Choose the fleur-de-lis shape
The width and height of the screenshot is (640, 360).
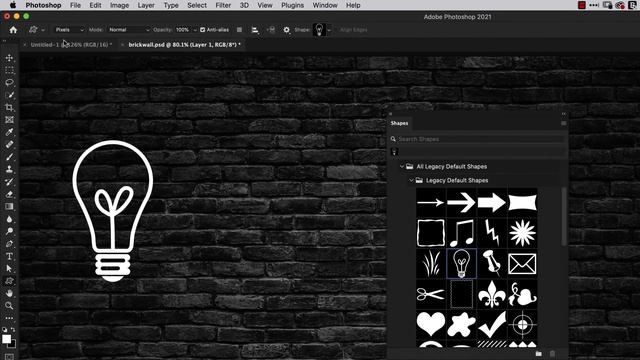(492, 294)
